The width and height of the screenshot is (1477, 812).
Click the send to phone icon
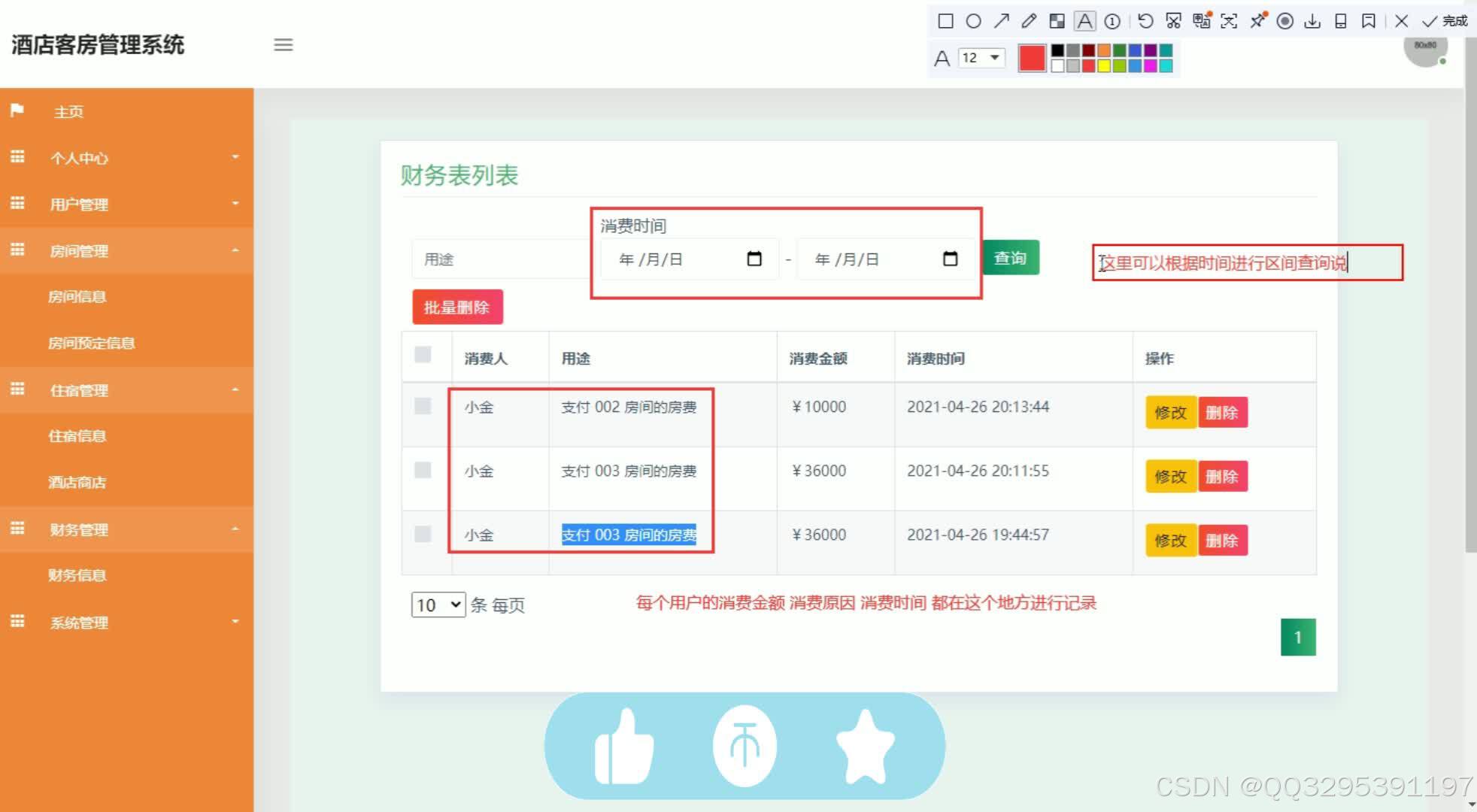click(x=1340, y=21)
